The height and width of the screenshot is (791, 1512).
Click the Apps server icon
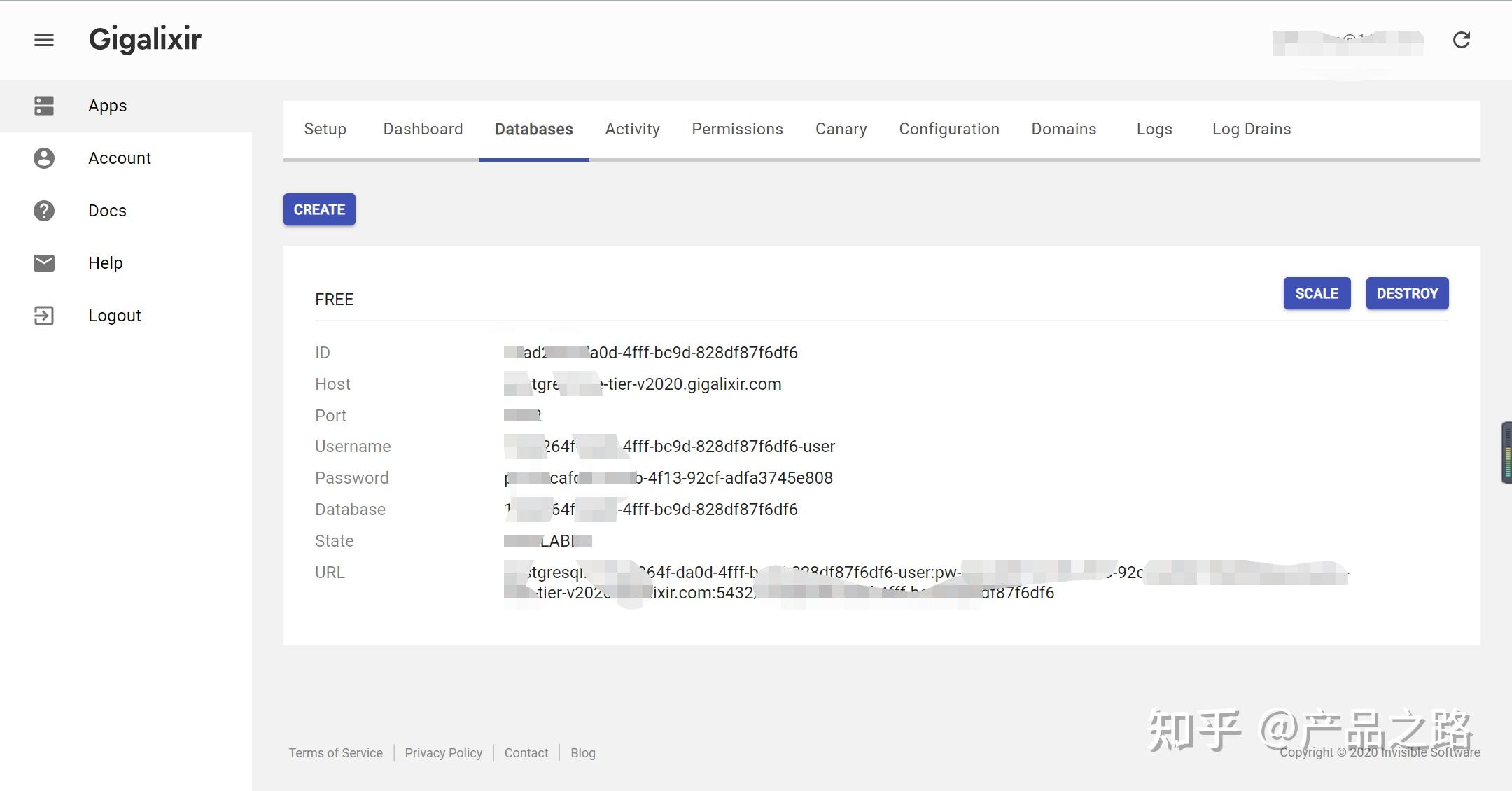point(44,106)
